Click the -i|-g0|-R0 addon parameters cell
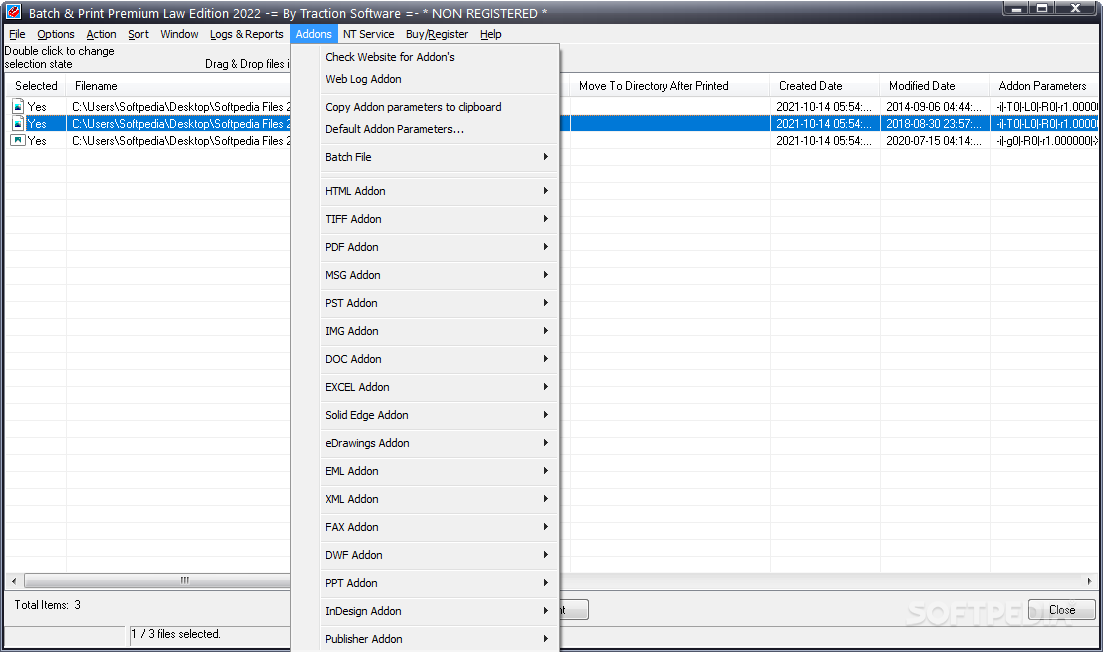This screenshot has width=1103, height=652. 1045,141
